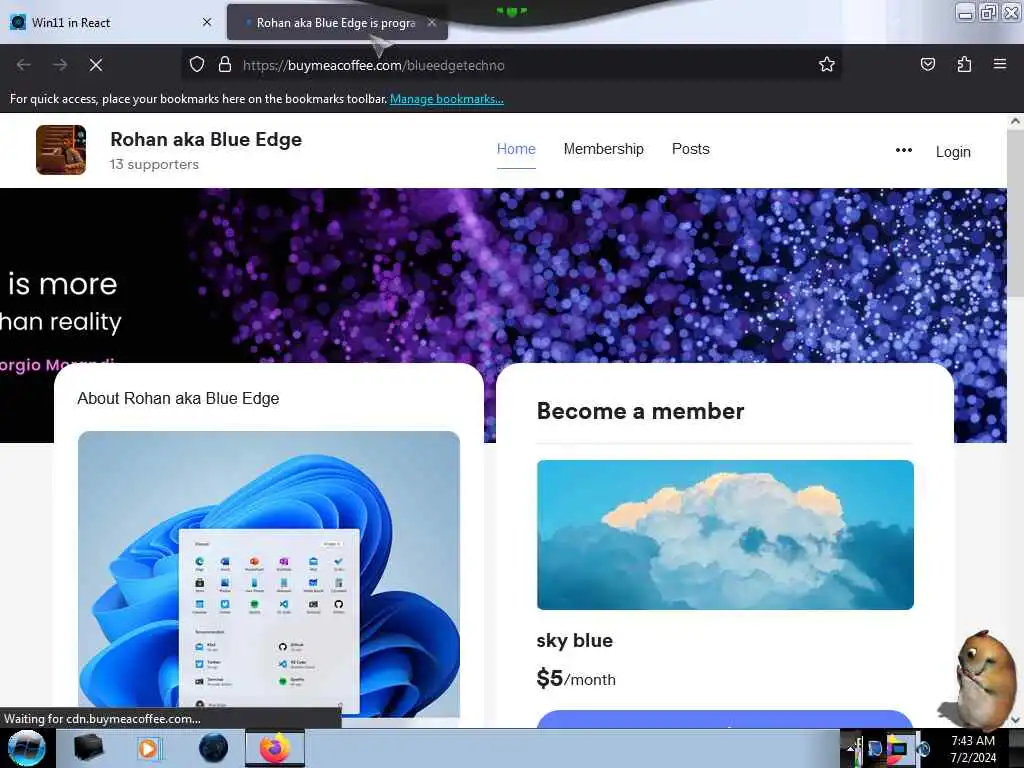
Task: Click the $5/month price text
Action: click(575, 679)
